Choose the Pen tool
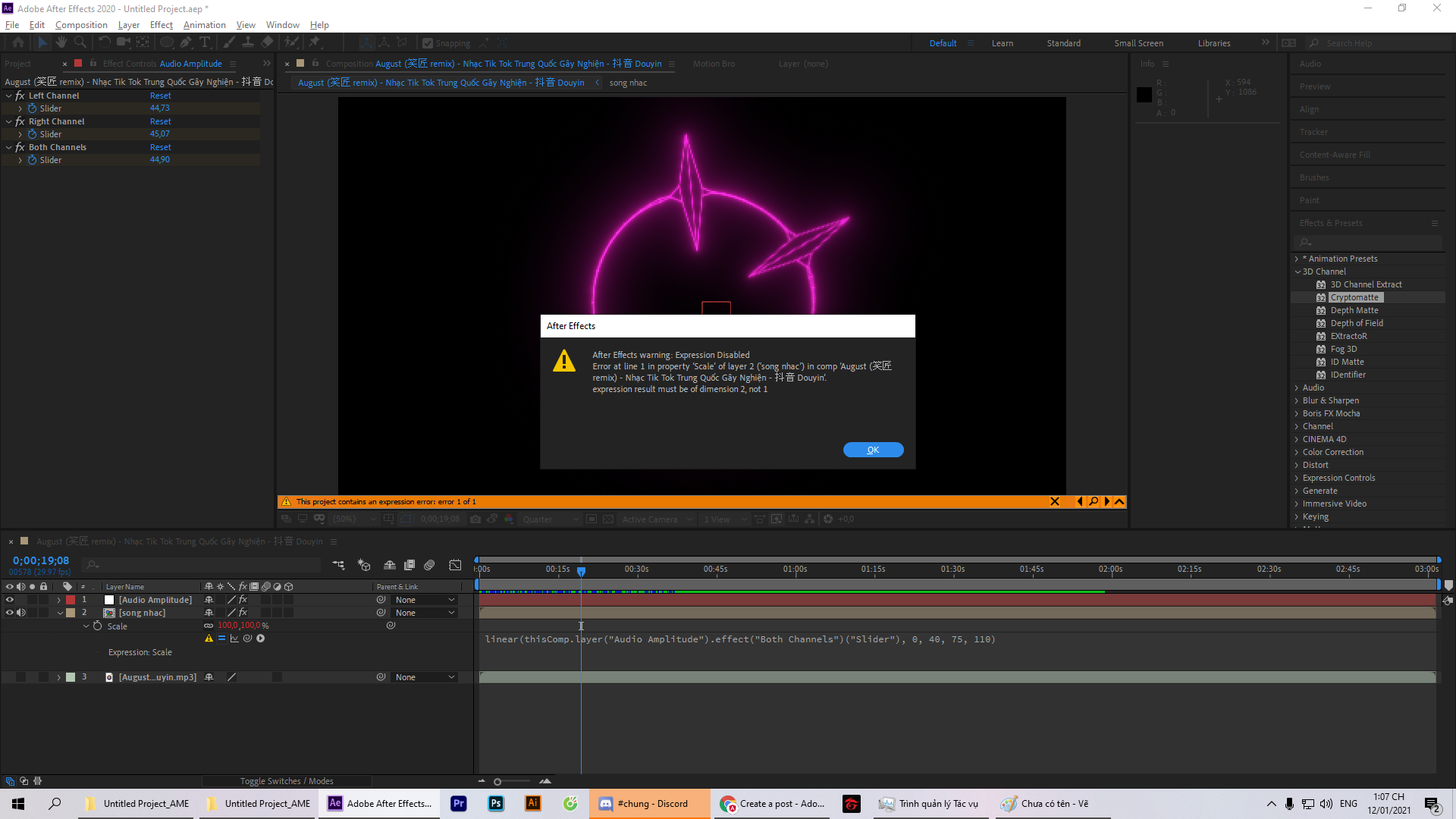 tap(185, 42)
